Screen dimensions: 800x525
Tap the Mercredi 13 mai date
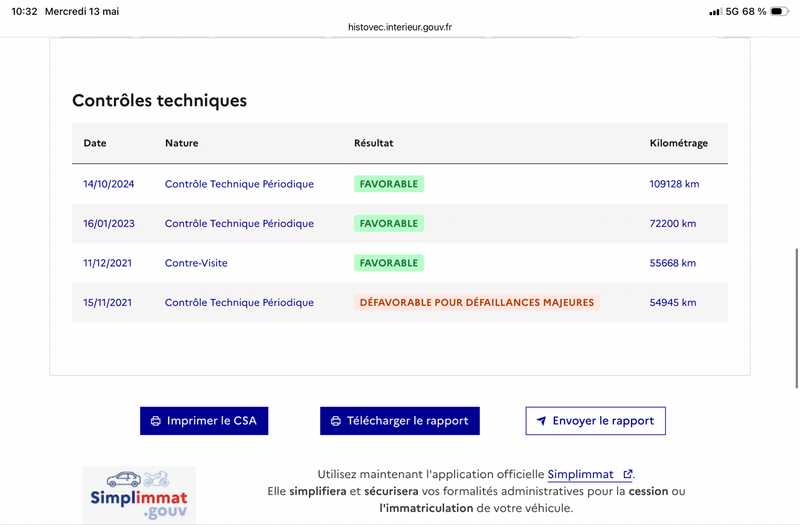click(82, 11)
